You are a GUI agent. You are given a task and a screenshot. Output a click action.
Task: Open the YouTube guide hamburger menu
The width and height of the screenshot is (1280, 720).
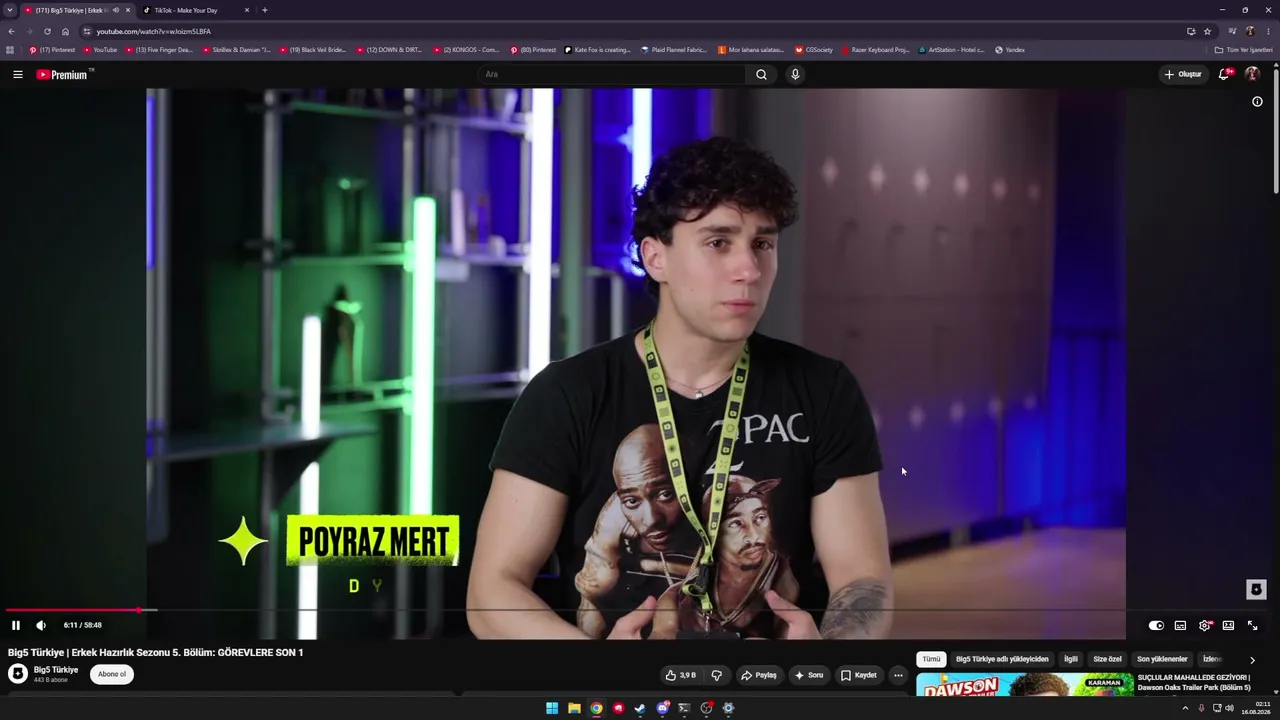(17, 74)
